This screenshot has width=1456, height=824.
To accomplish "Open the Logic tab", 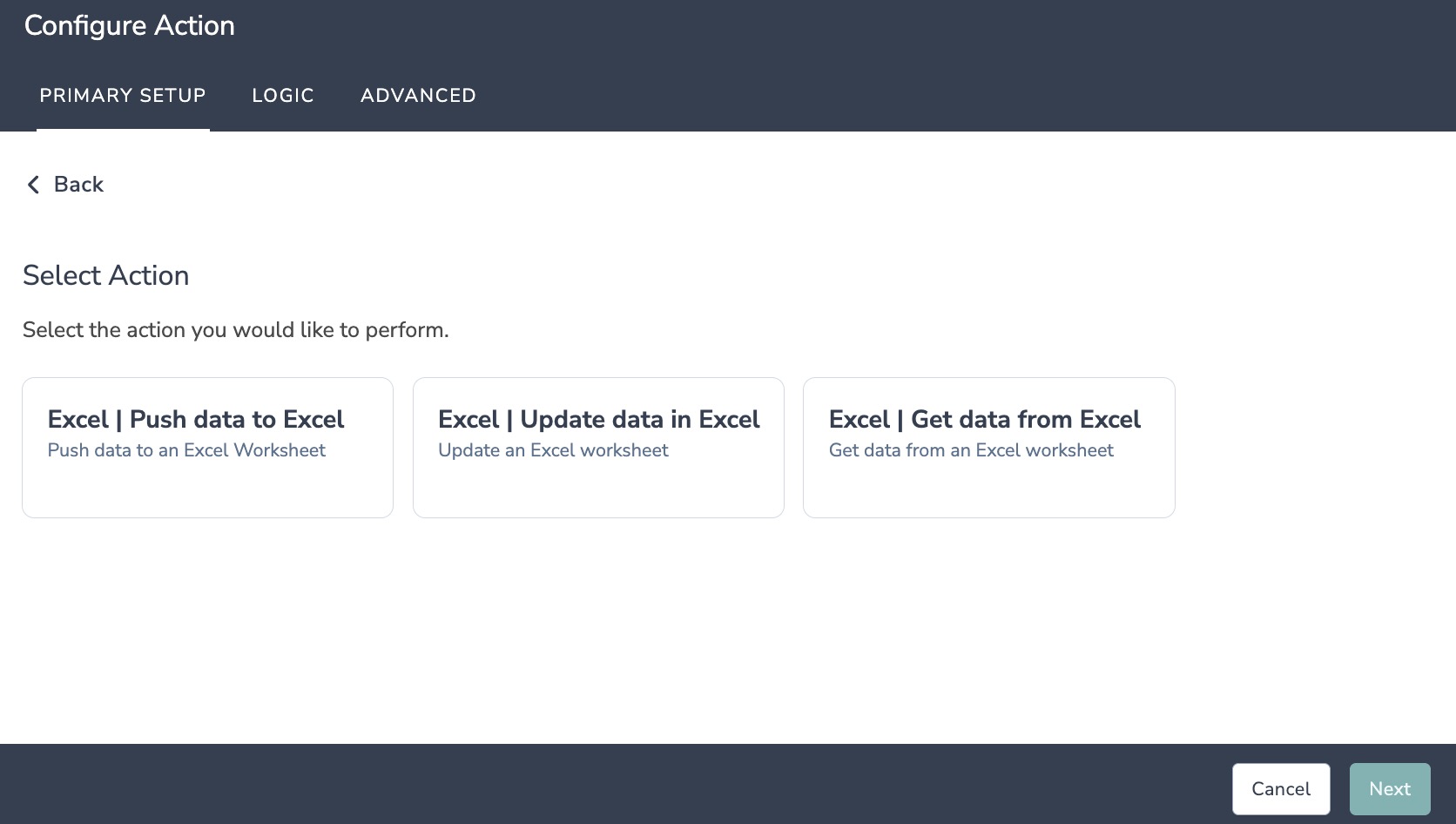I will pyautogui.click(x=283, y=96).
